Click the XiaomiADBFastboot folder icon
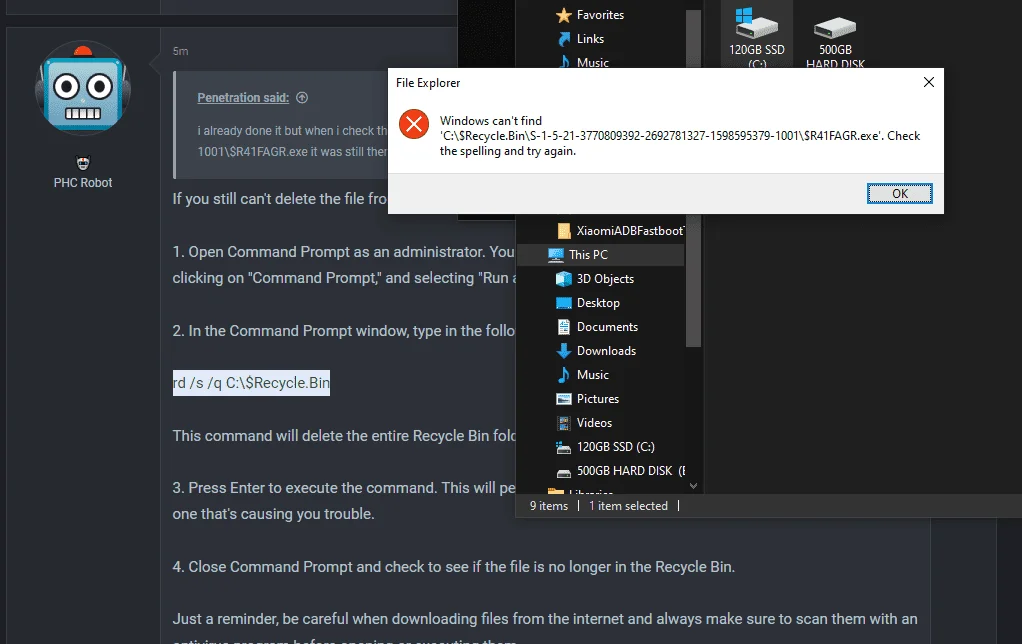The width and height of the screenshot is (1022, 644). coord(564,231)
